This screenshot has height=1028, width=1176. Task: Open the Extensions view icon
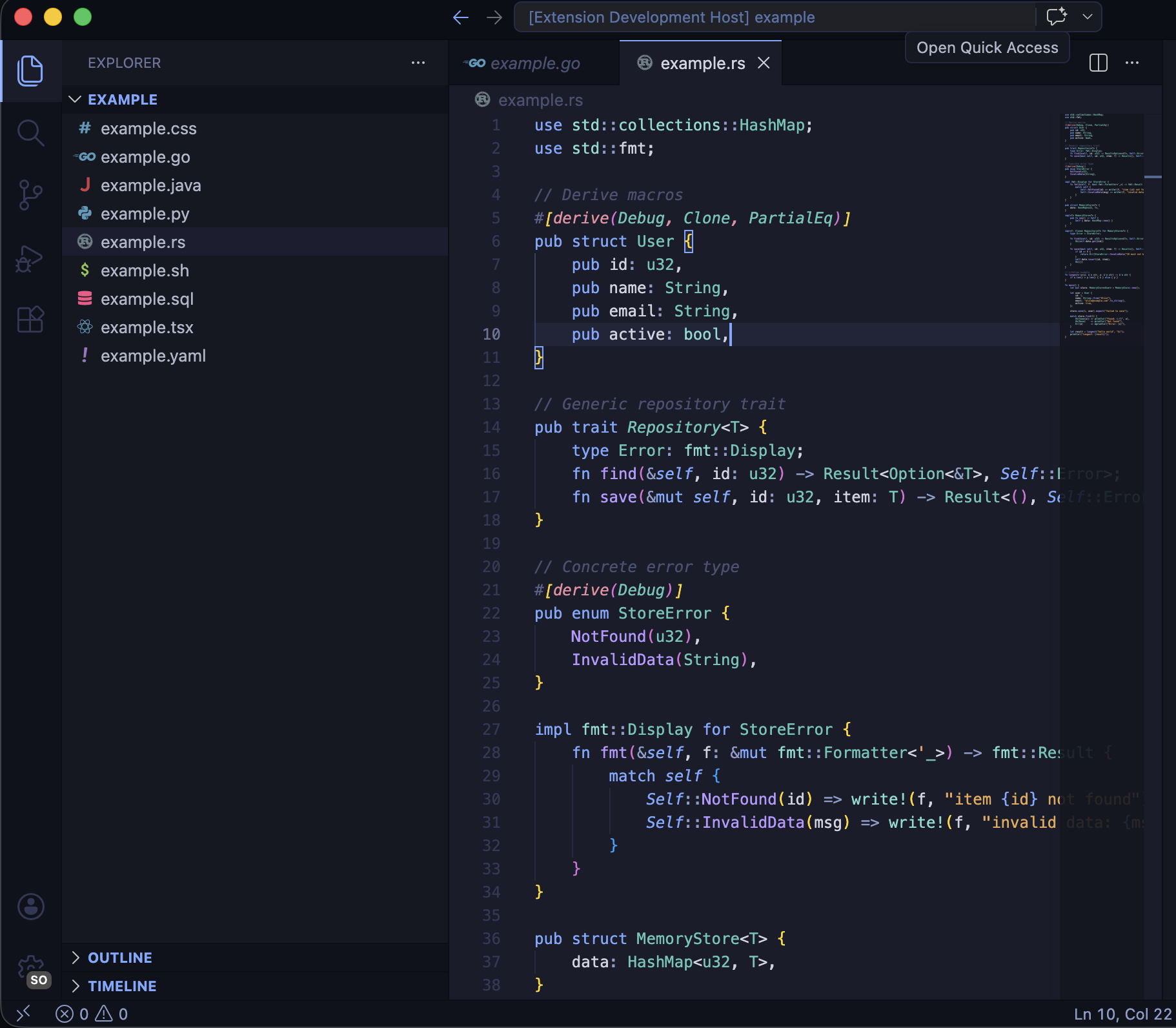pyautogui.click(x=30, y=319)
